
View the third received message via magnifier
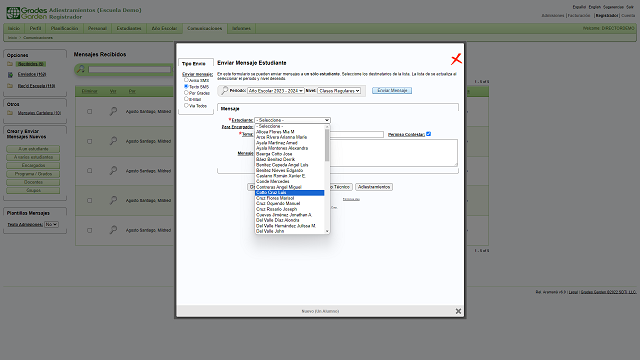[x=113, y=171]
